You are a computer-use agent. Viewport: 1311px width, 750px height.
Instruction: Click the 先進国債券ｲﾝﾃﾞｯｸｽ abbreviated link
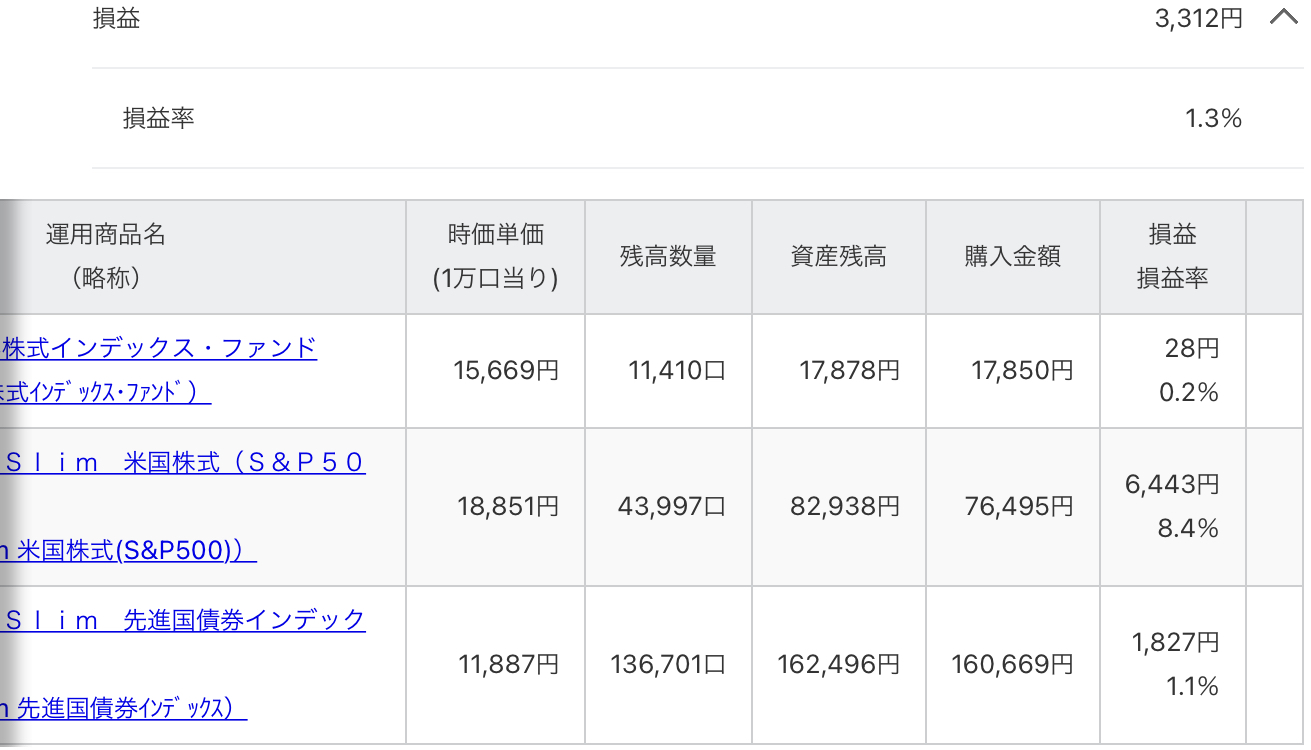coord(123,708)
